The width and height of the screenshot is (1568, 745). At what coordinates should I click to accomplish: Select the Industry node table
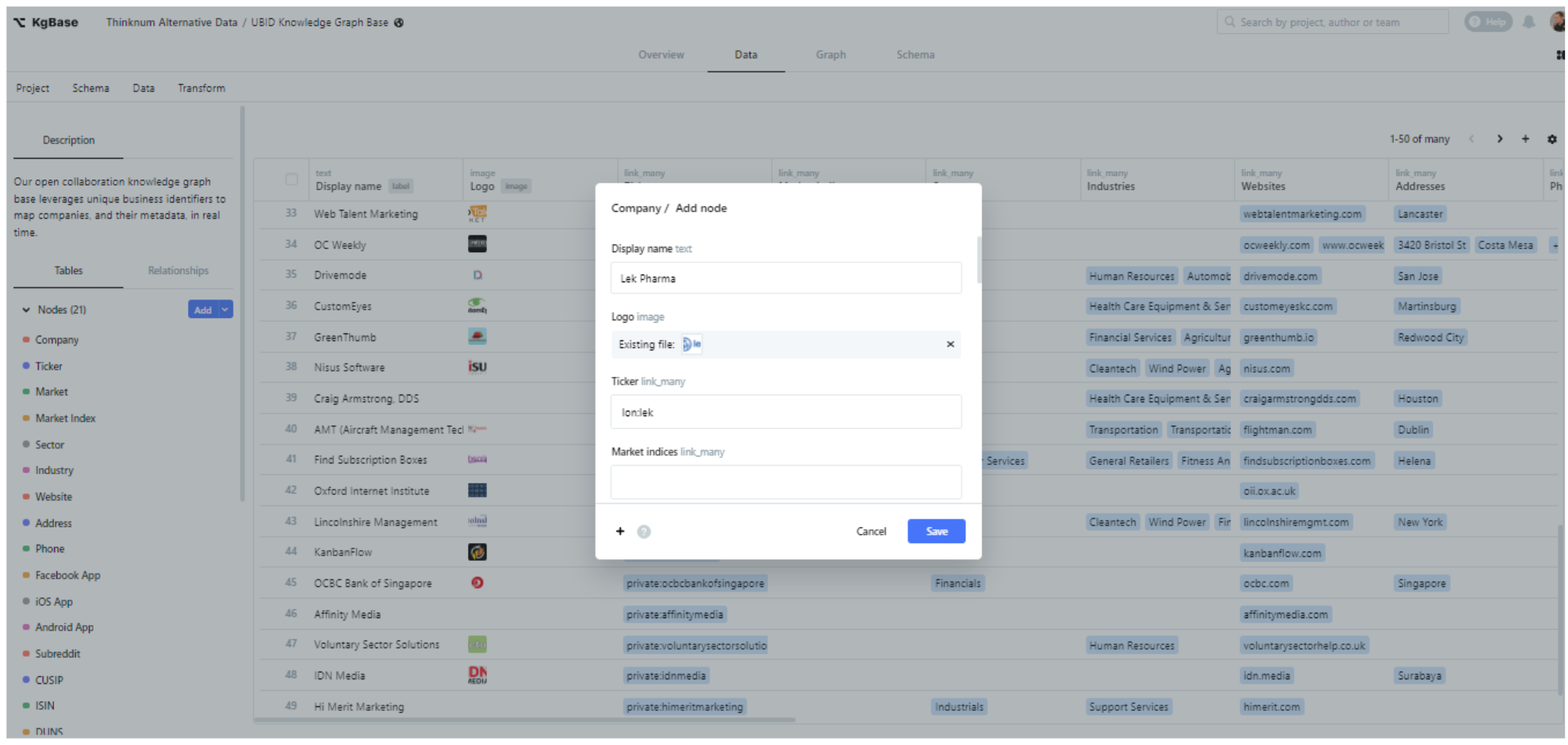54,470
